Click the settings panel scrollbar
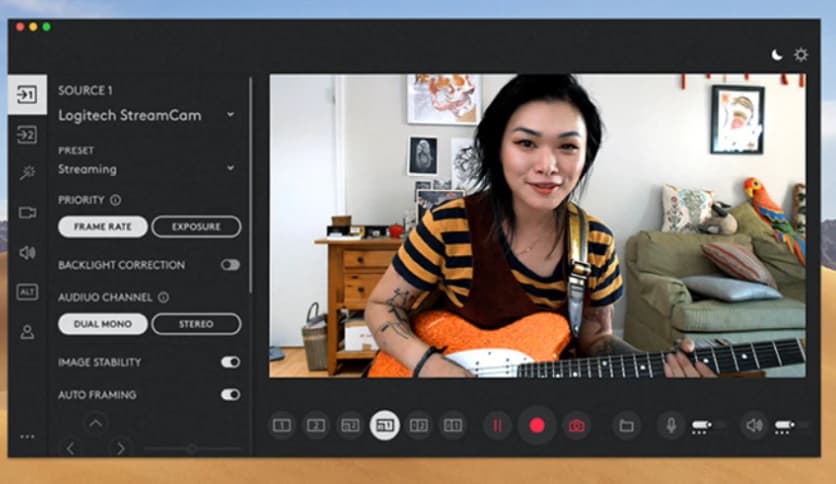 [250, 185]
